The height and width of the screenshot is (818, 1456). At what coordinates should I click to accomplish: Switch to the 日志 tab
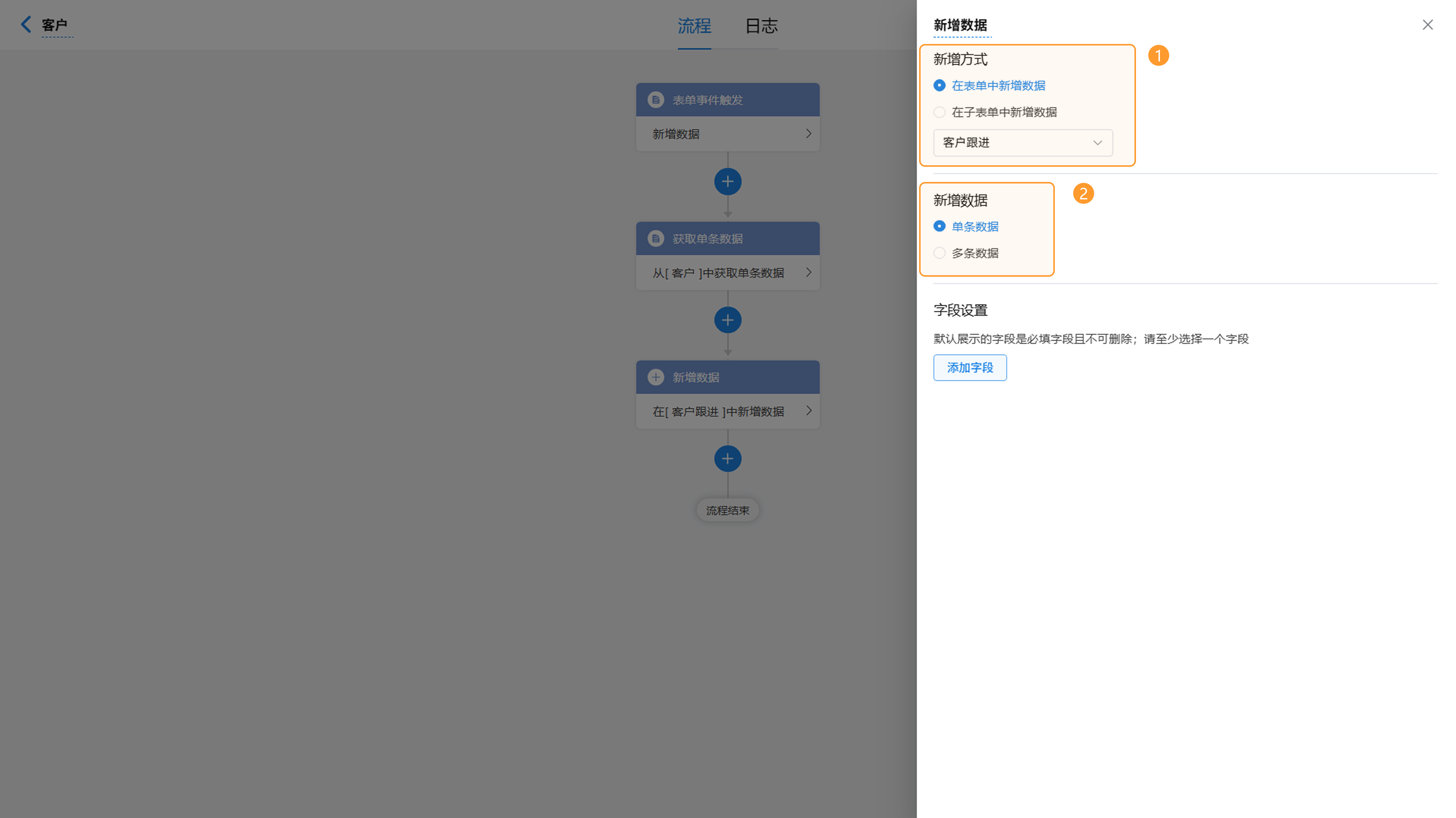(x=761, y=26)
